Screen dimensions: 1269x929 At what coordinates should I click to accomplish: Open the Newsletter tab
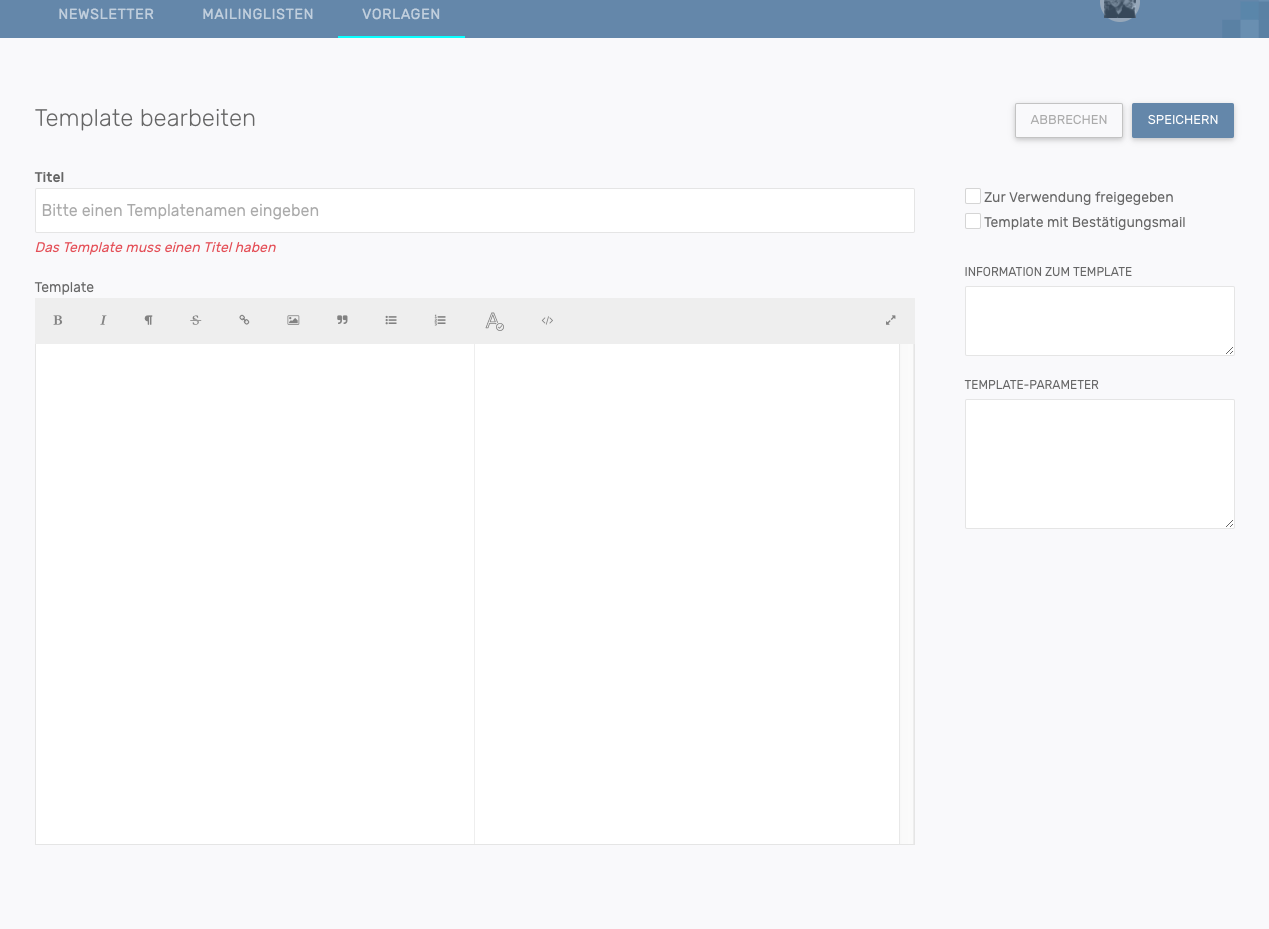pyautogui.click(x=106, y=15)
